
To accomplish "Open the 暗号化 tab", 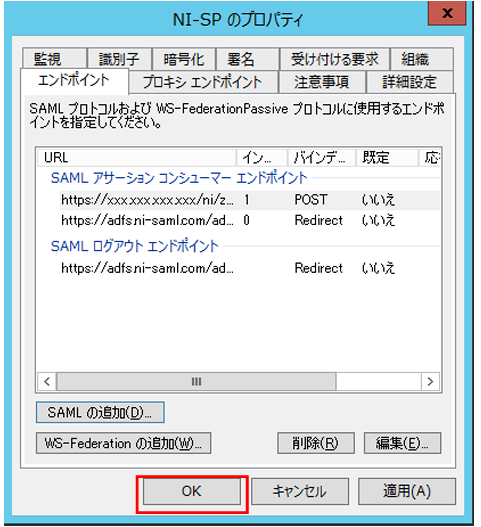I will tap(184, 58).
